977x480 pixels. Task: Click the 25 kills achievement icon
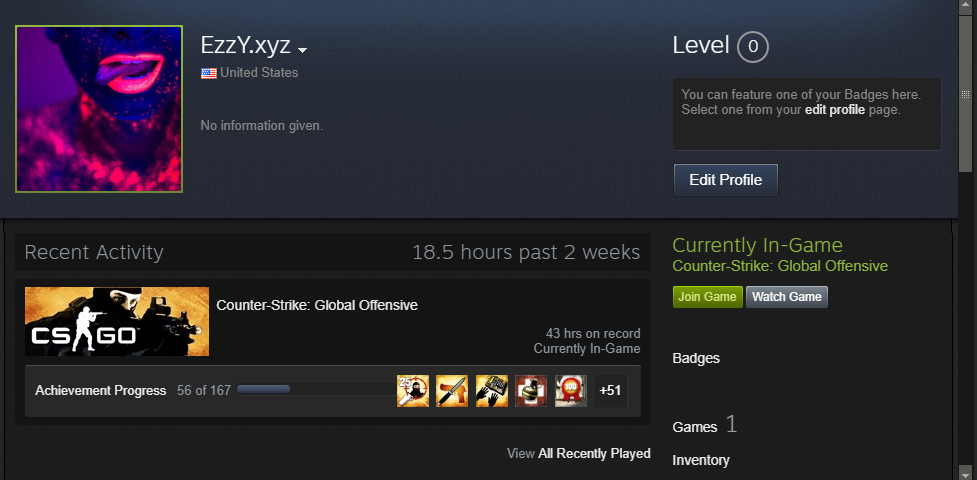pos(413,391)
